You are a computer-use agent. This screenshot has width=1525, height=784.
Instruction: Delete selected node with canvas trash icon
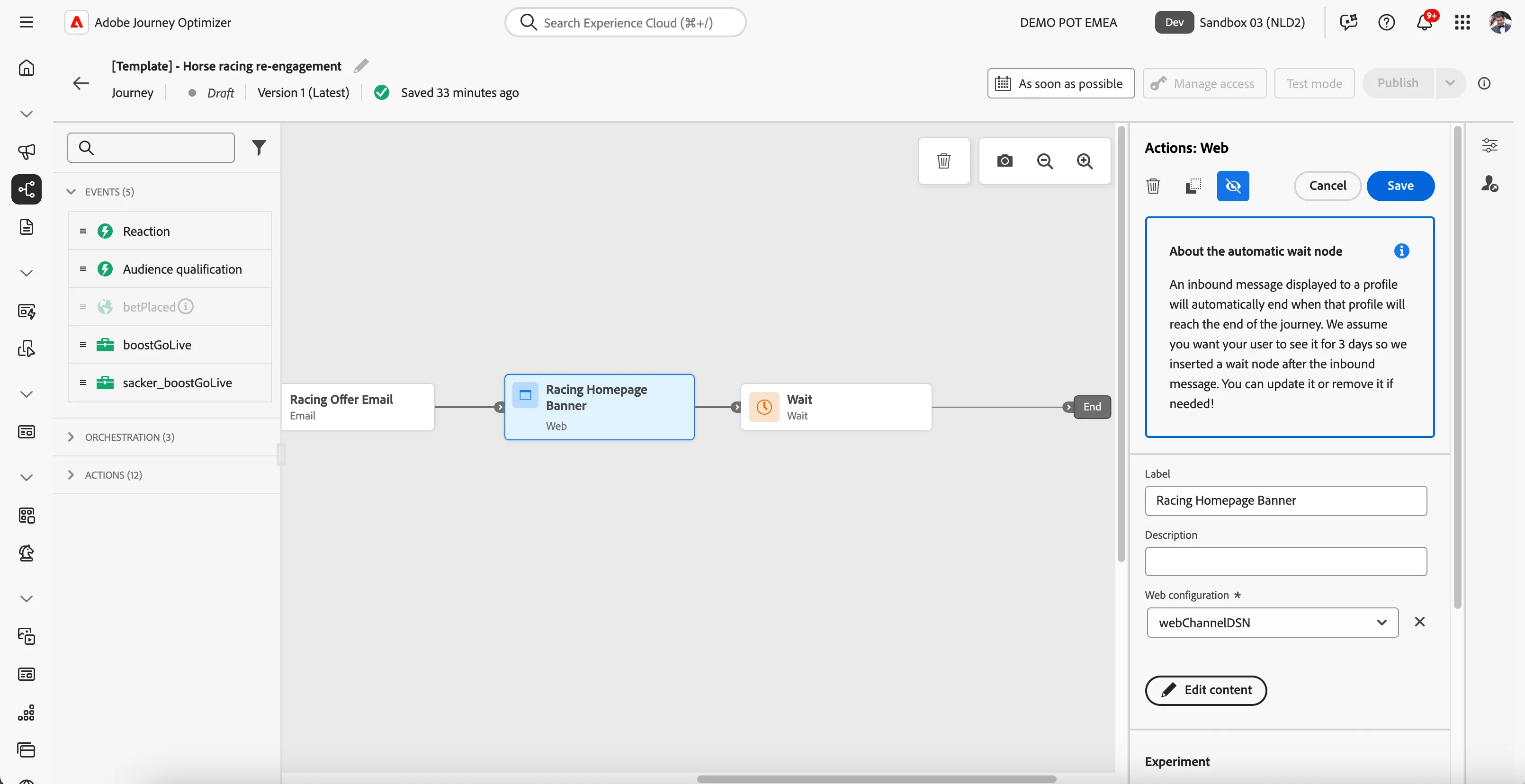943,161
